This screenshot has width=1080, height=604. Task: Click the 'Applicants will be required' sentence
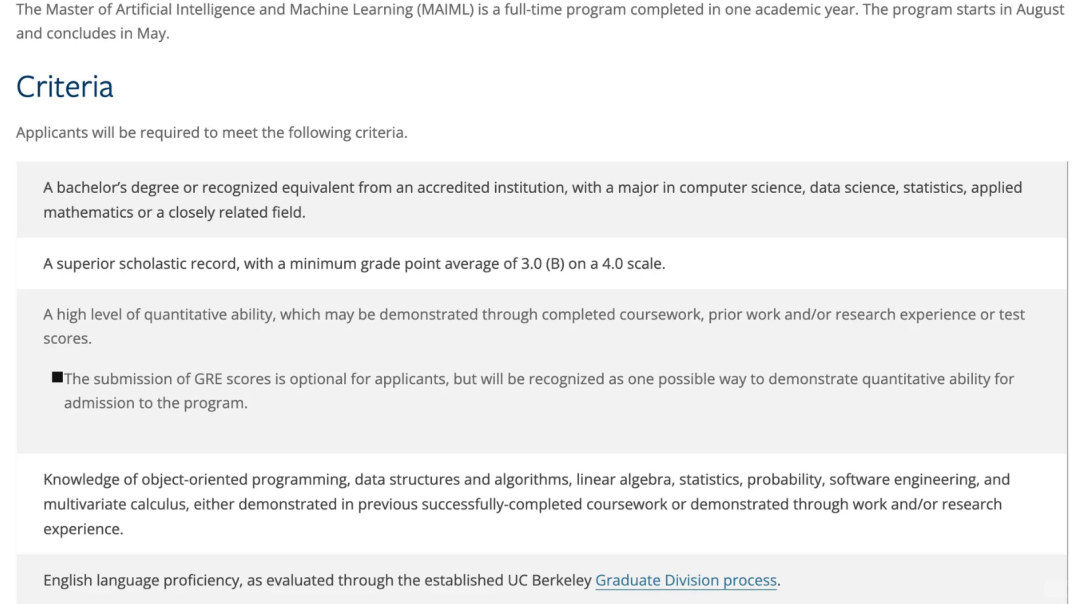[x=211, y=132]
